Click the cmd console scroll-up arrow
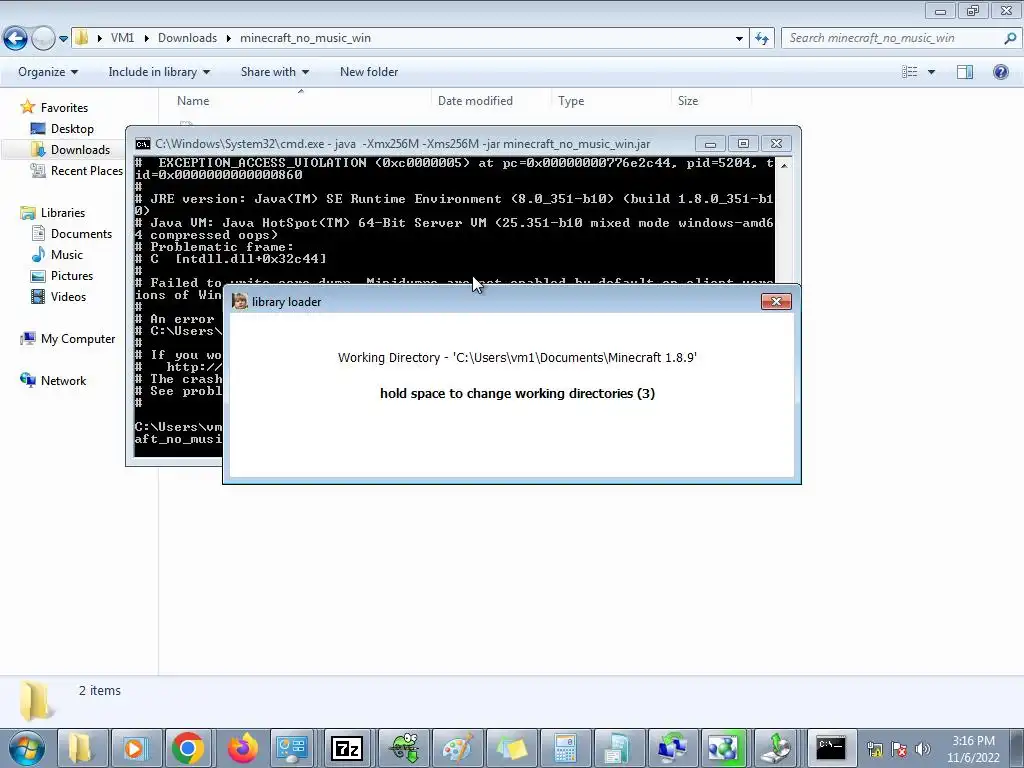 coord(784,165)
